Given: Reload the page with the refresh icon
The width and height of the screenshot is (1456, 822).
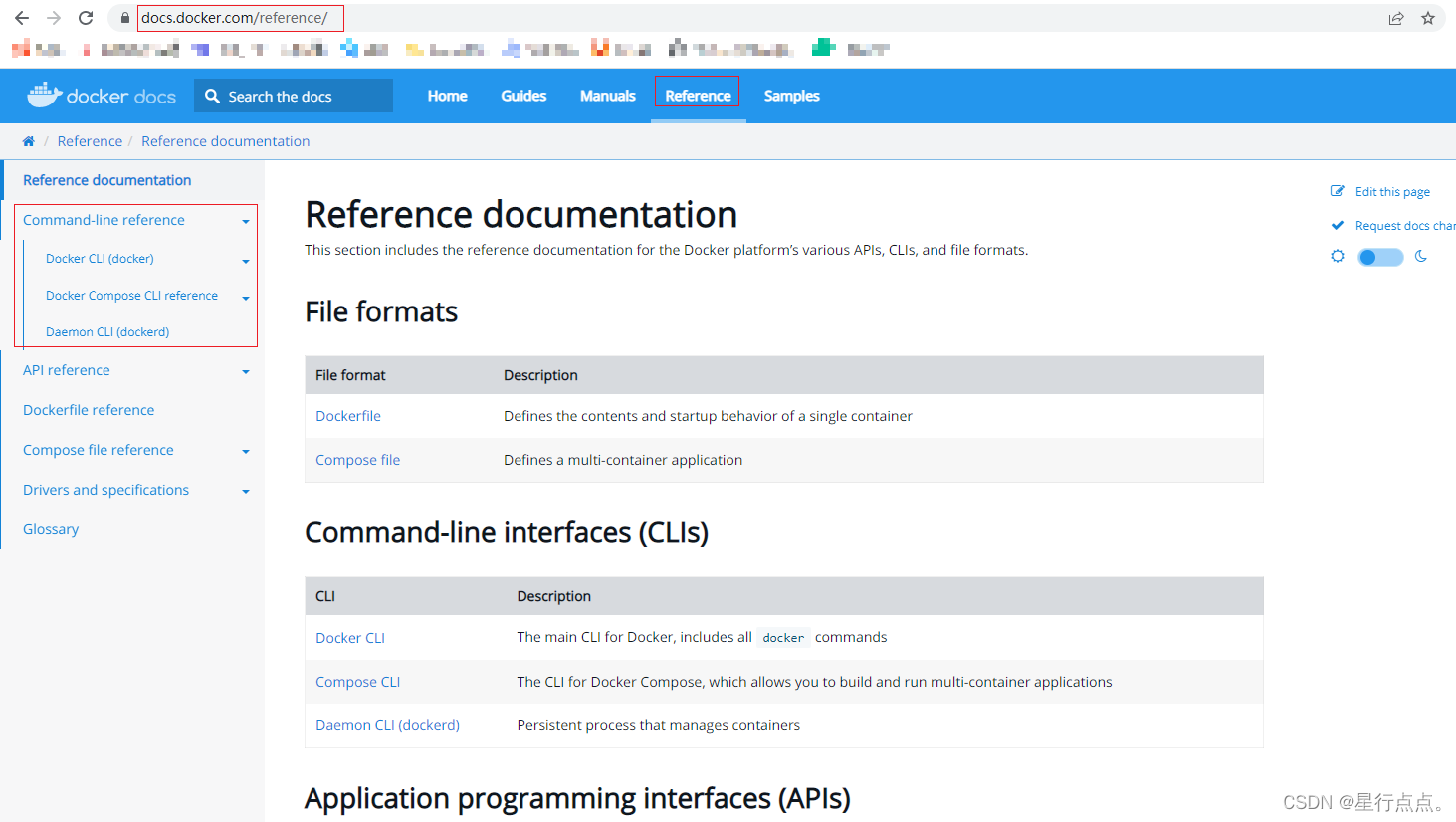Looking at the screenshot, I should point(86,18).
